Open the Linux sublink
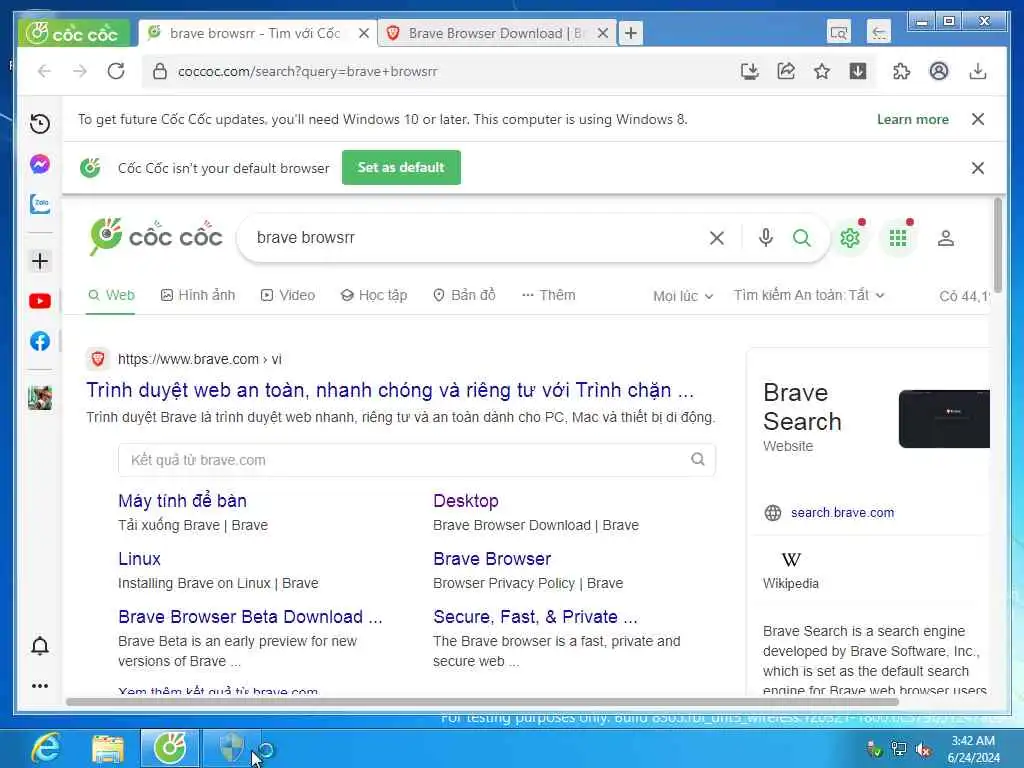This screenshot has width=1024, height=768. 139,559
